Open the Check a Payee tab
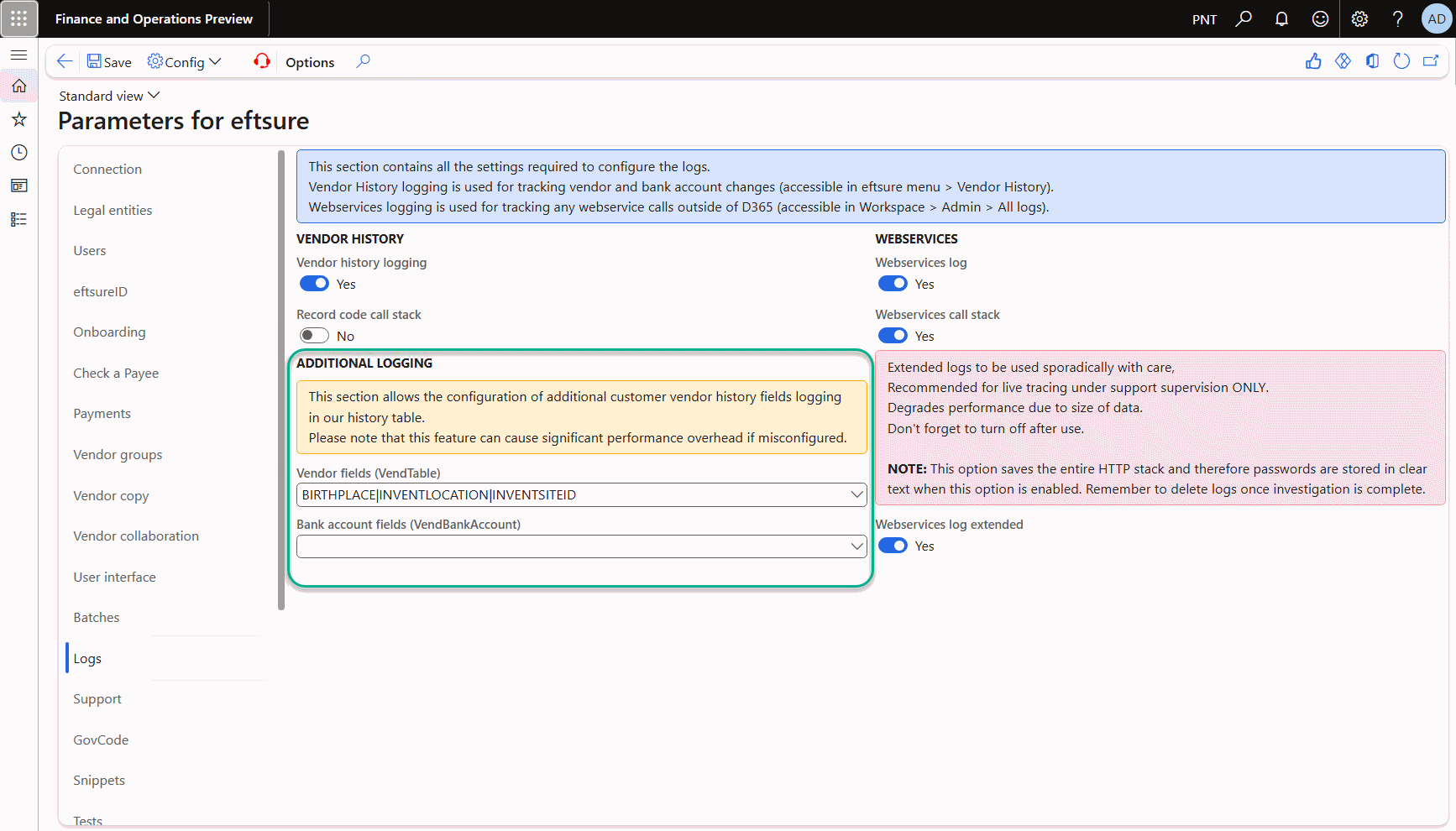This screenshot has height=831, width=1456. tap(116, 374)
